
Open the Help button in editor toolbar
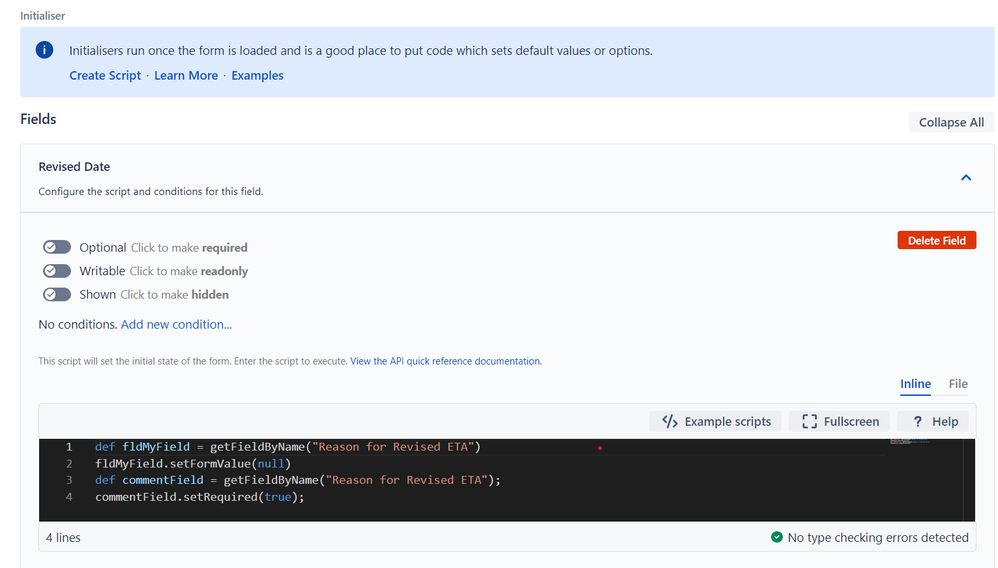[x=933, y=422]
